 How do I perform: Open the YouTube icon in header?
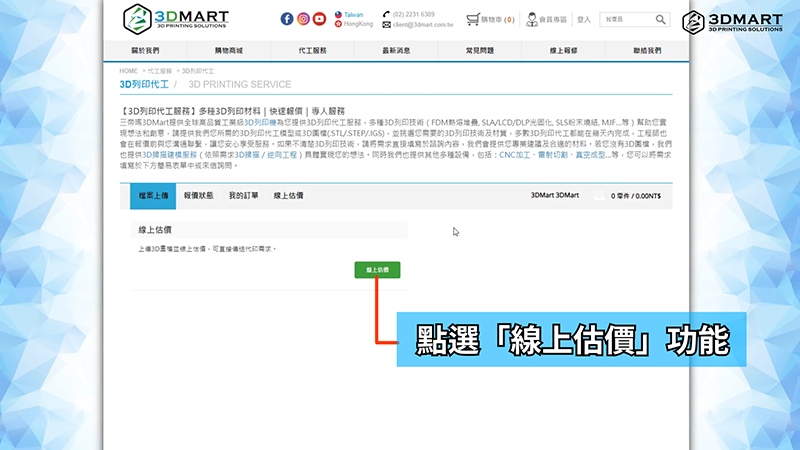coord(319,19)
